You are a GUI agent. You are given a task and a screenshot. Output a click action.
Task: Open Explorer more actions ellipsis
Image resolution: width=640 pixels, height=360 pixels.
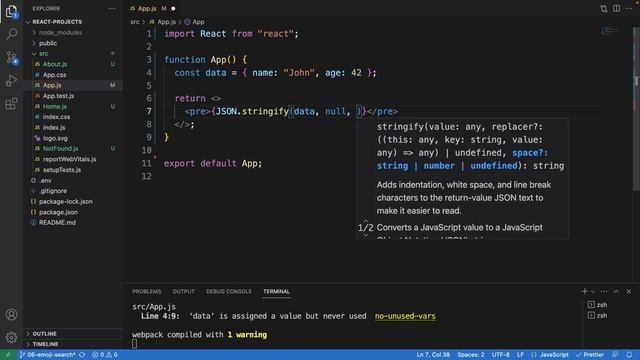click(111, 9)
